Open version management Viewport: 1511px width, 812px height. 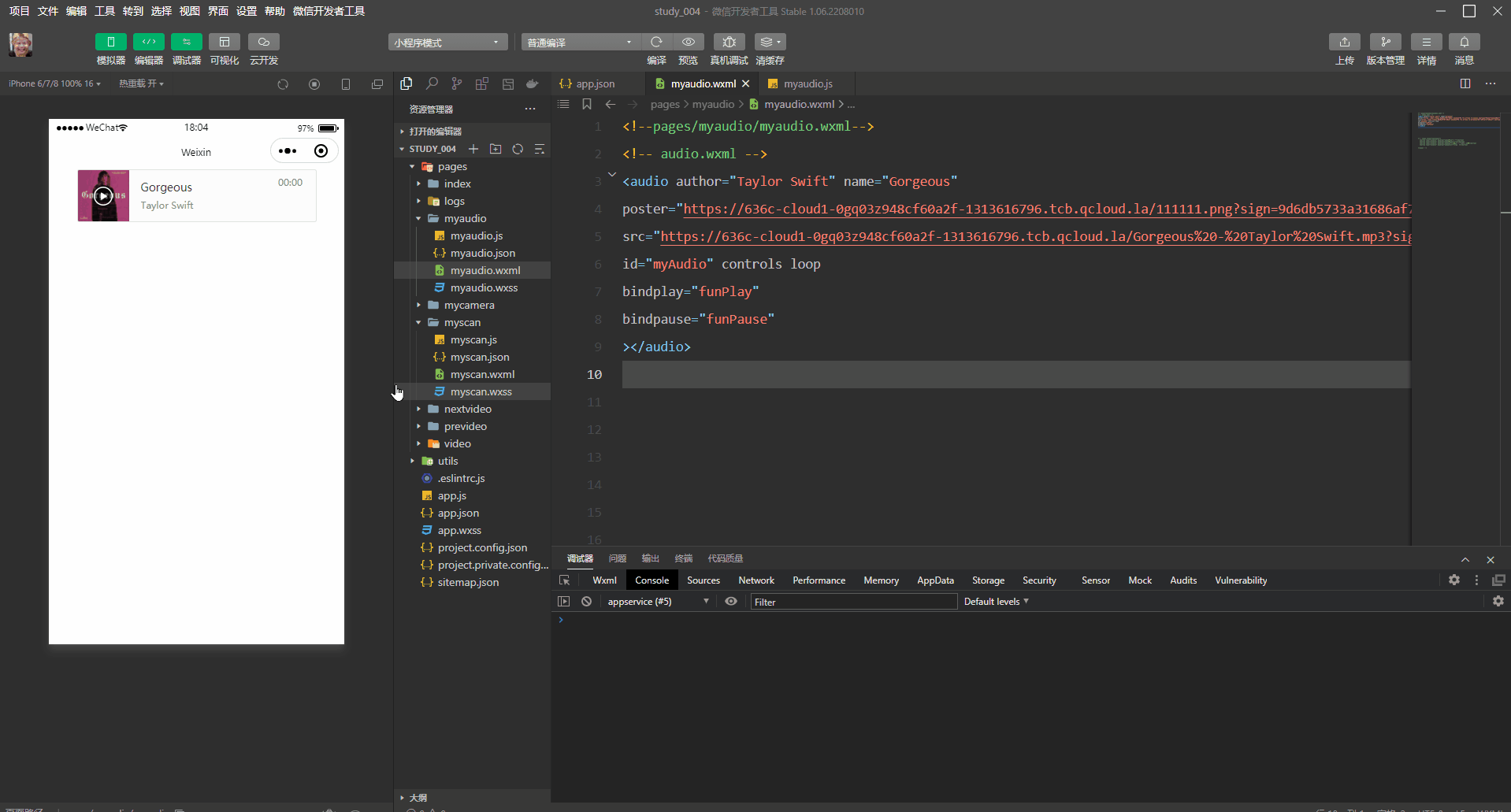(x=1386, y=42)
